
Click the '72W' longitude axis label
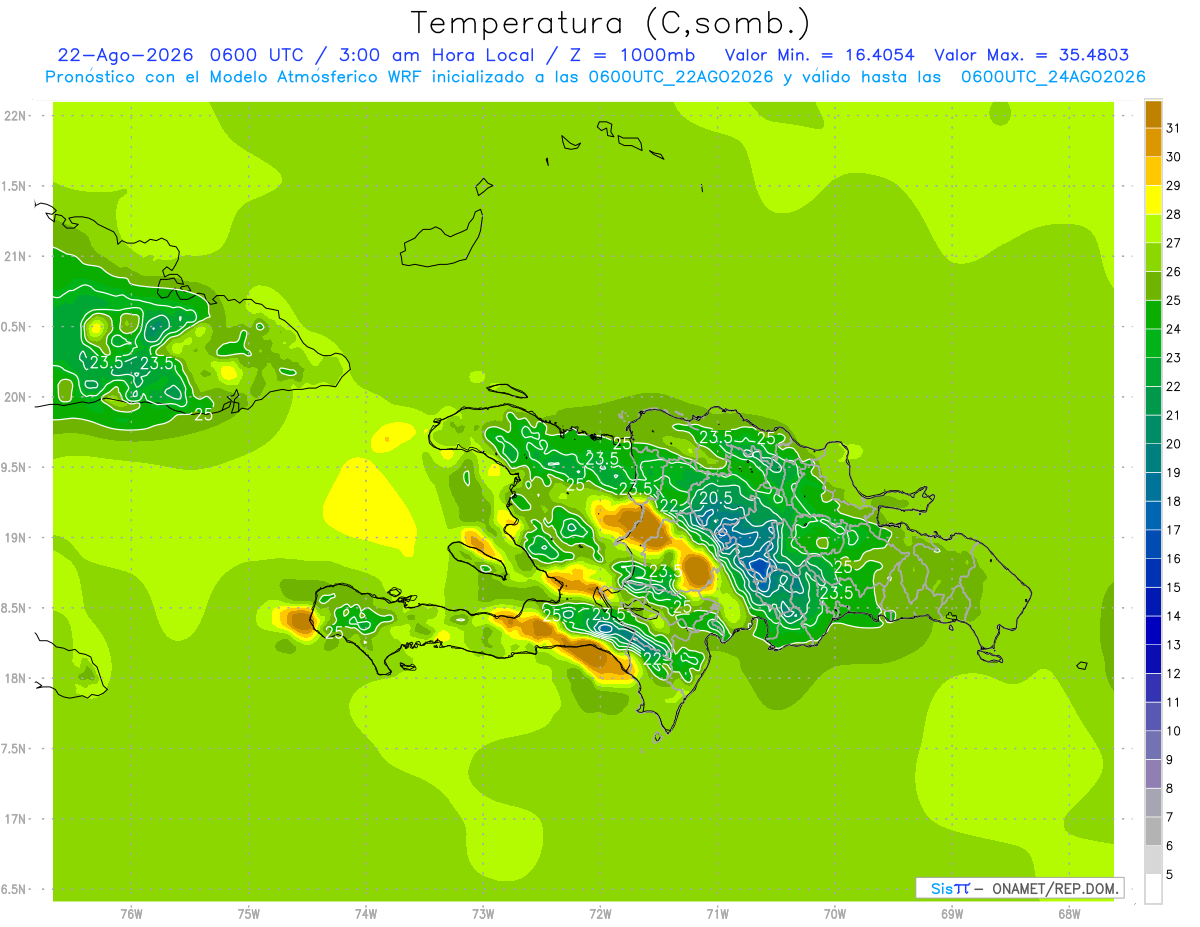coord(600,914)
